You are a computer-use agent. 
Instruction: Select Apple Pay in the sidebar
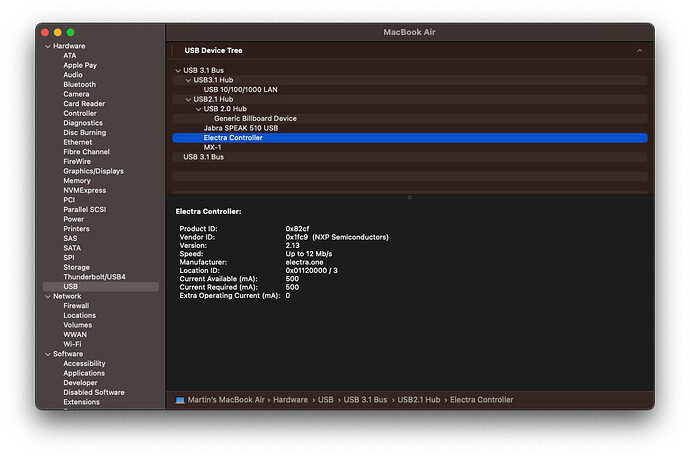point(80,66)
